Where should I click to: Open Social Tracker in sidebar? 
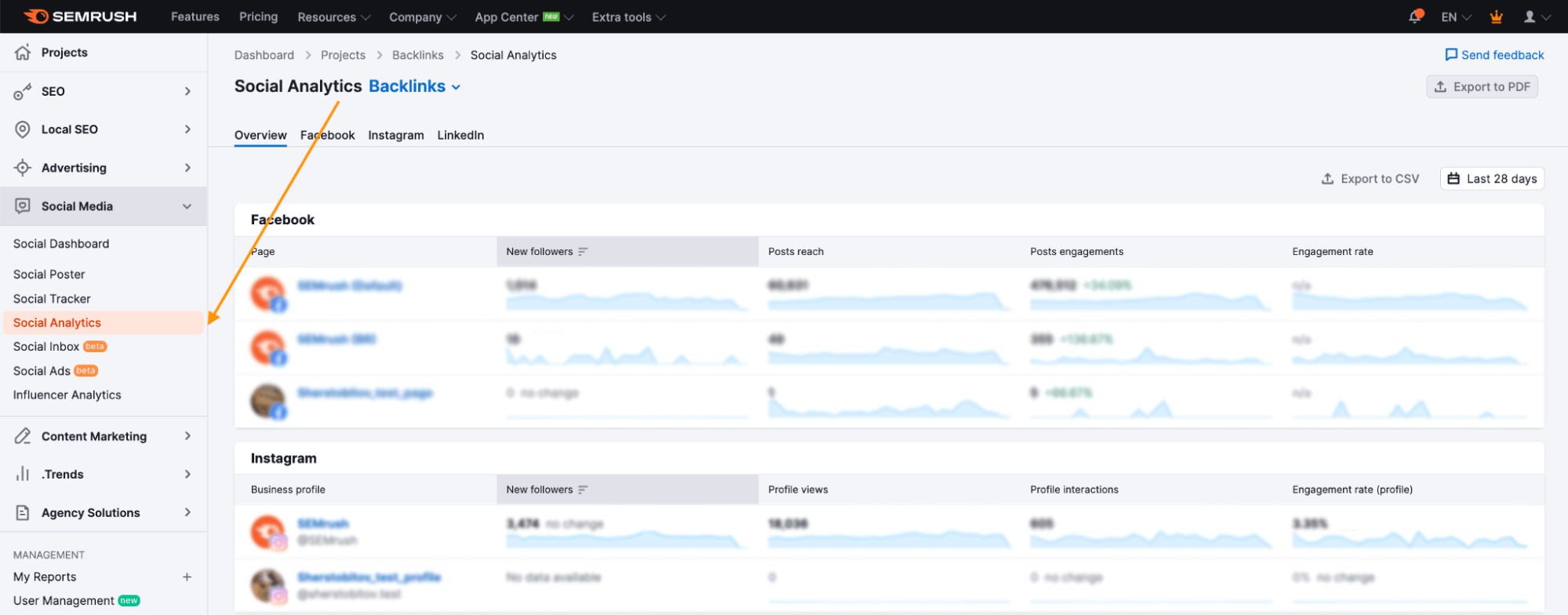(x=52, y=299)
